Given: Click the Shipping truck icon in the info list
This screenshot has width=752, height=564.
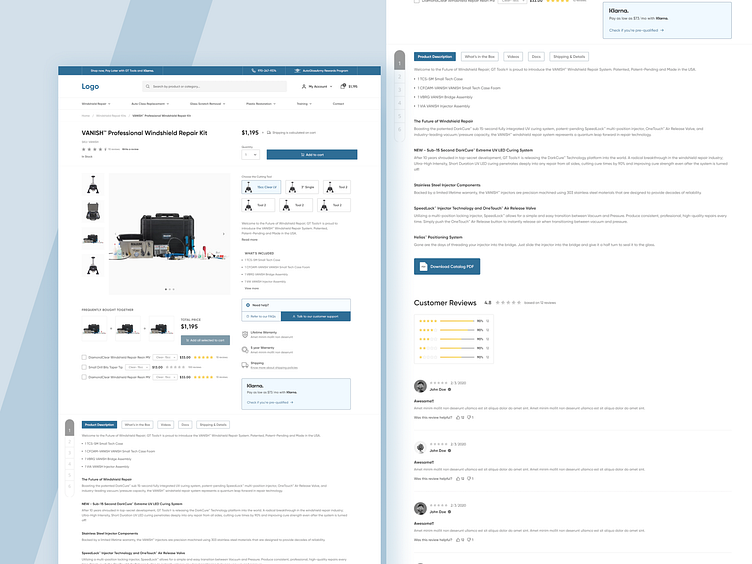Looking at the screenshot, I should (x=245, y=365).
